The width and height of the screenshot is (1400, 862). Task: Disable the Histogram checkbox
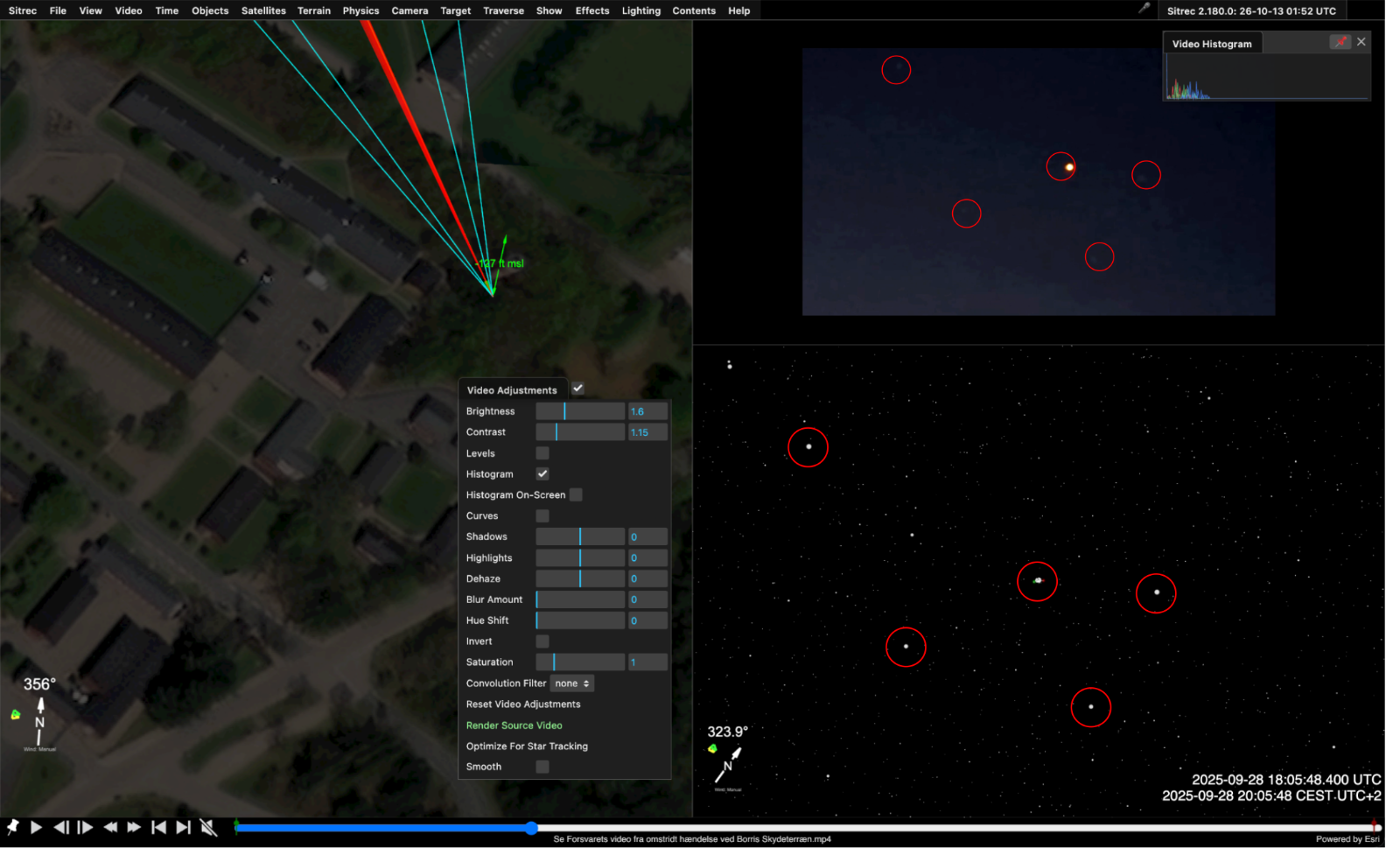[542, 474]
